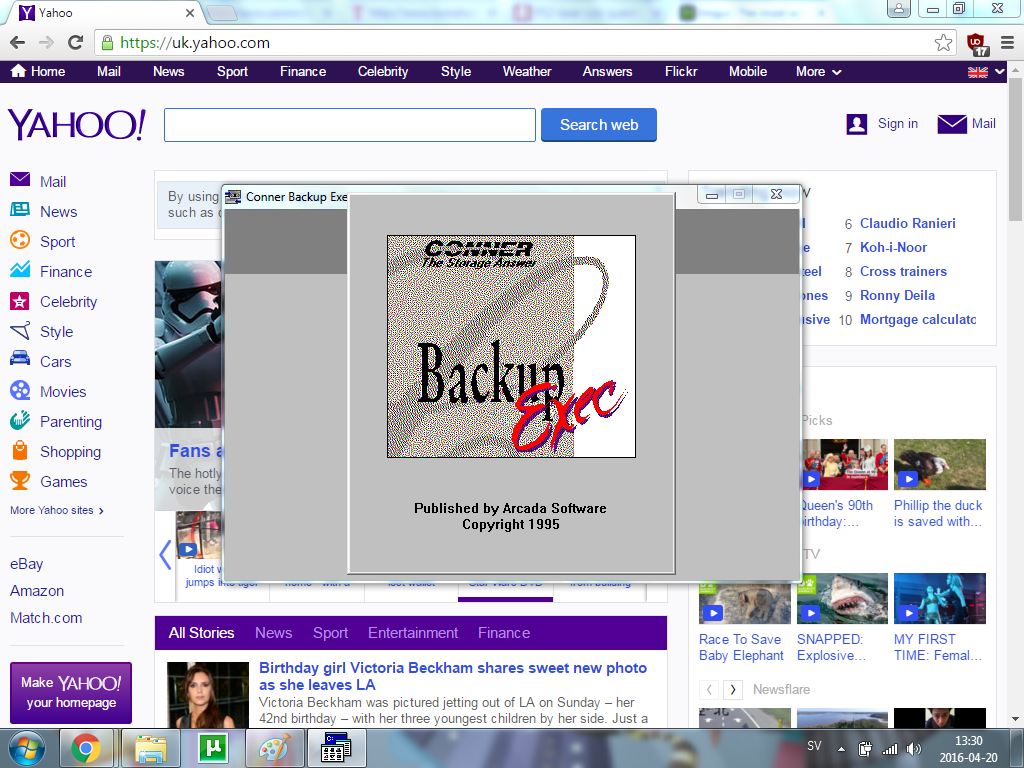
Task: Click the SV language indicator in taskbar
Action: tap(814, 746)
